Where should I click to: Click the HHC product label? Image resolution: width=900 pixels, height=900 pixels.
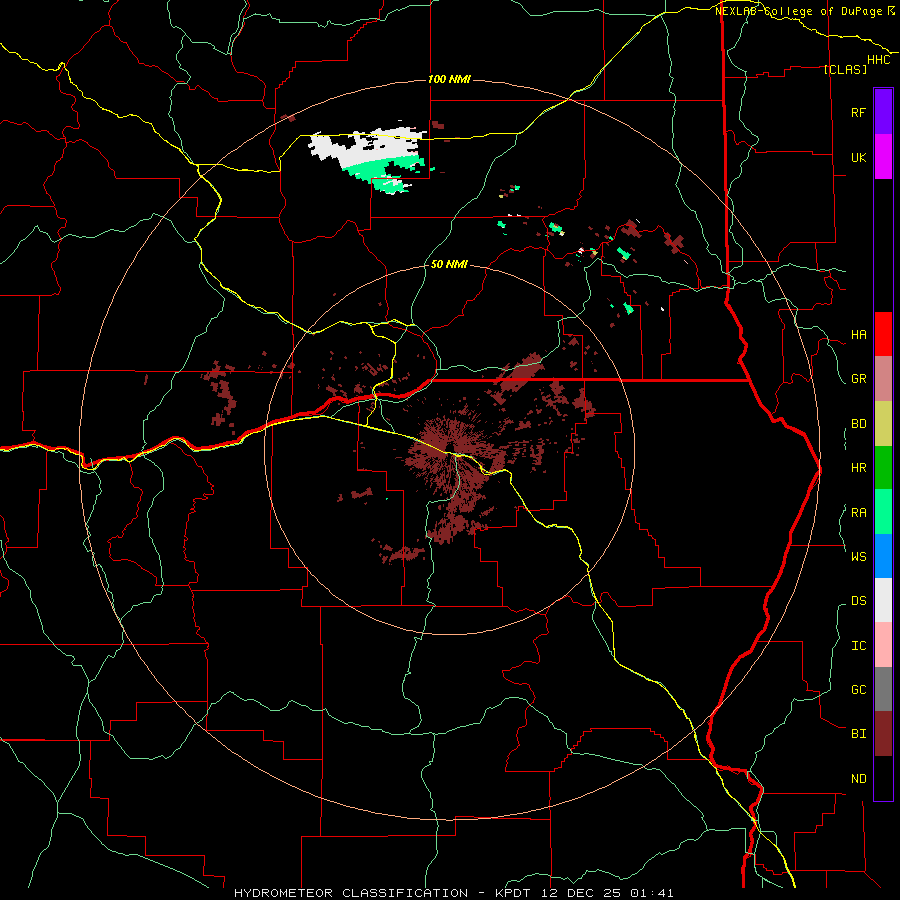[x=879, y=60]
